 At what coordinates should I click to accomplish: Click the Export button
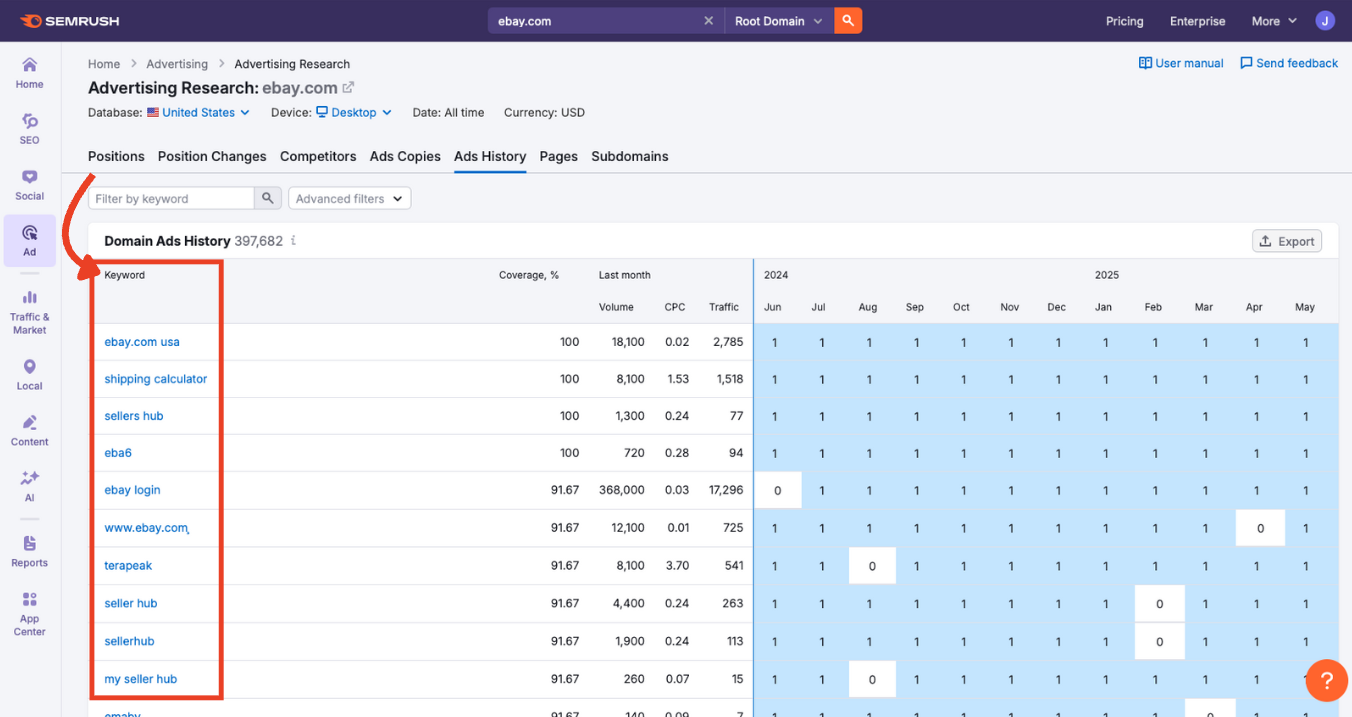coord(1287,240)
